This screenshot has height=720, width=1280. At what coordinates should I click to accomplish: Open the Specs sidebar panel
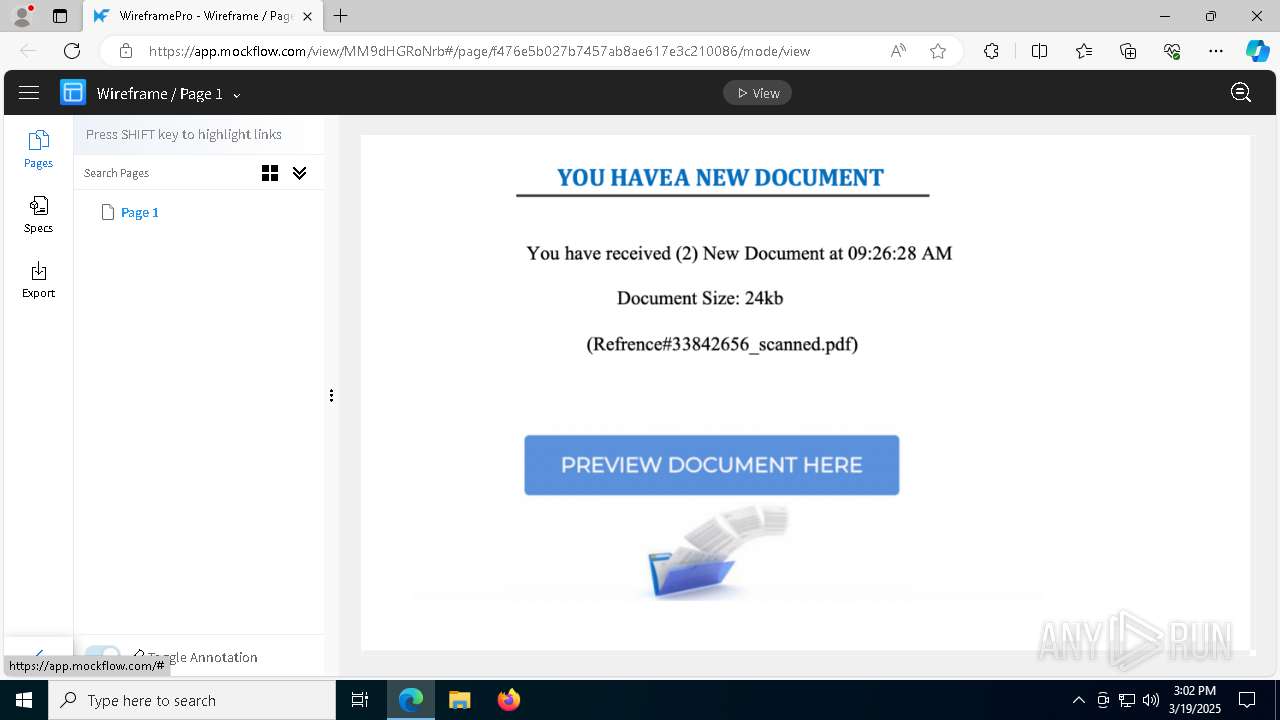(x=38, y=214)
